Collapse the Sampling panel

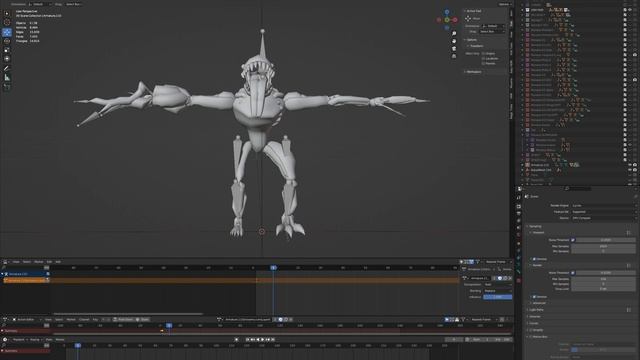[x=535, y=226]
